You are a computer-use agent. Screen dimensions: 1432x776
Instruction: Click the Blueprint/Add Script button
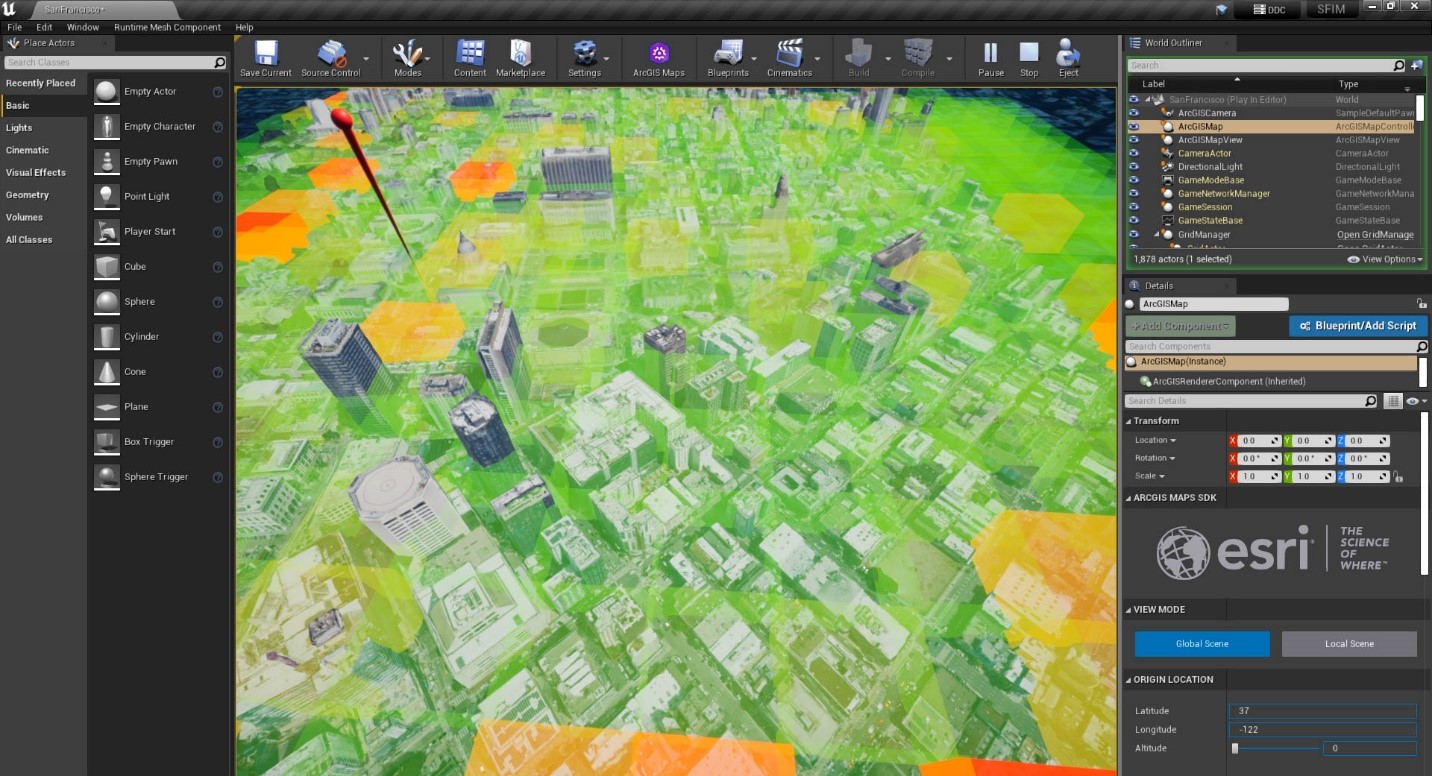coord(1358,326)
